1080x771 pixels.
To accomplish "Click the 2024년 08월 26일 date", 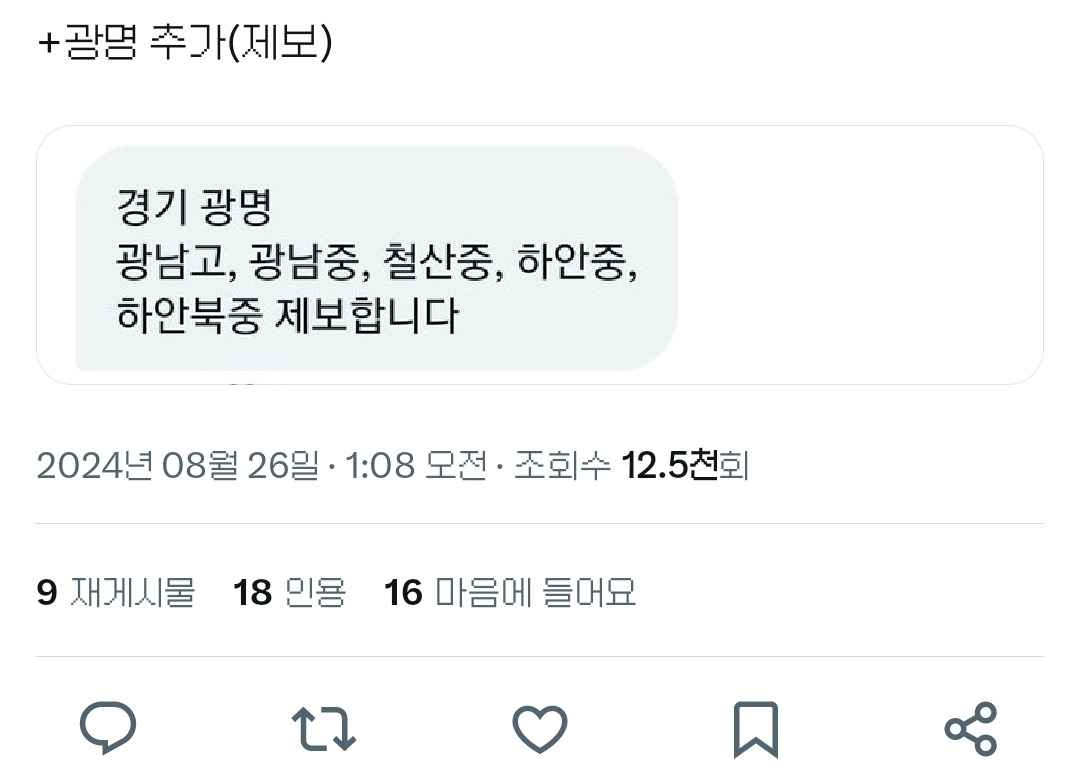I will coord(178,465).
